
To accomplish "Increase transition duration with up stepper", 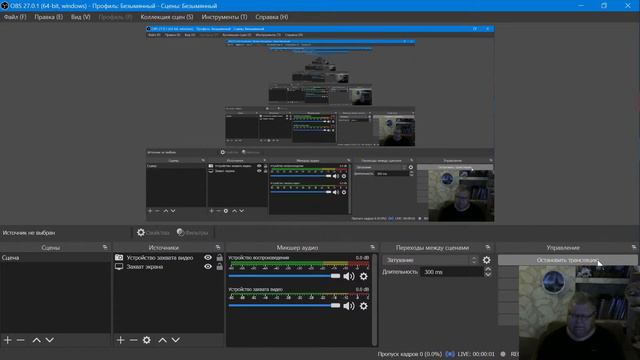I will [488, 269].
